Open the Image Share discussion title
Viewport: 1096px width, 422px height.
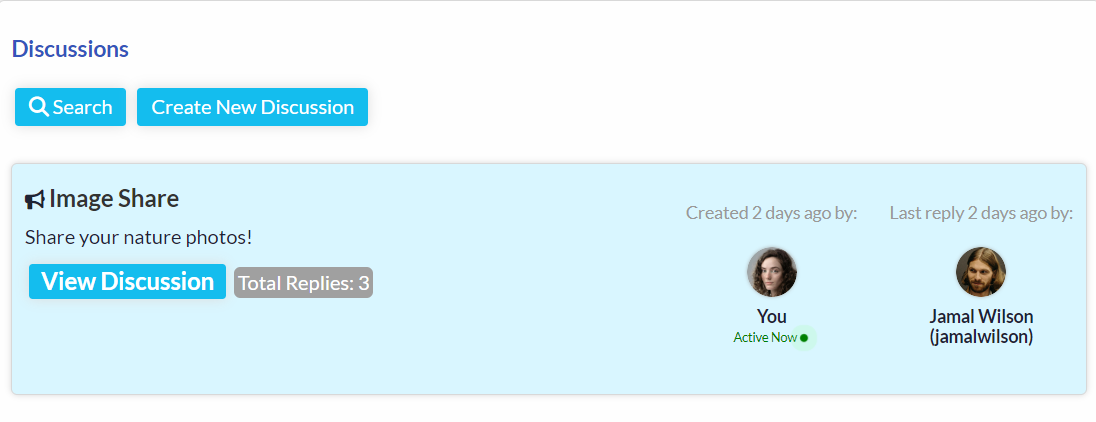point(114,199)
